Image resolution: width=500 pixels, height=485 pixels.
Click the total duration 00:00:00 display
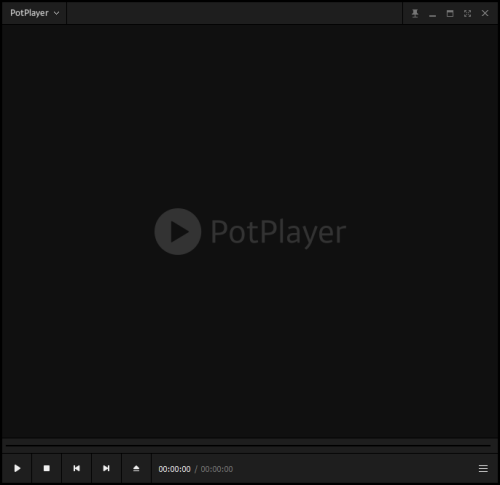tap(217, 469)
